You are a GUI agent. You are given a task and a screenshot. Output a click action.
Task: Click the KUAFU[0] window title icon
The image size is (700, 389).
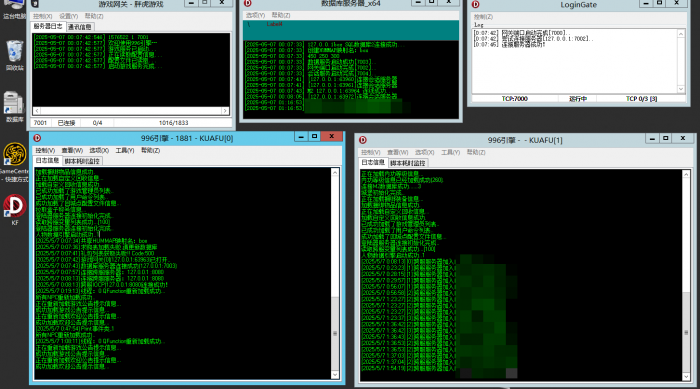tap(38, 138)
